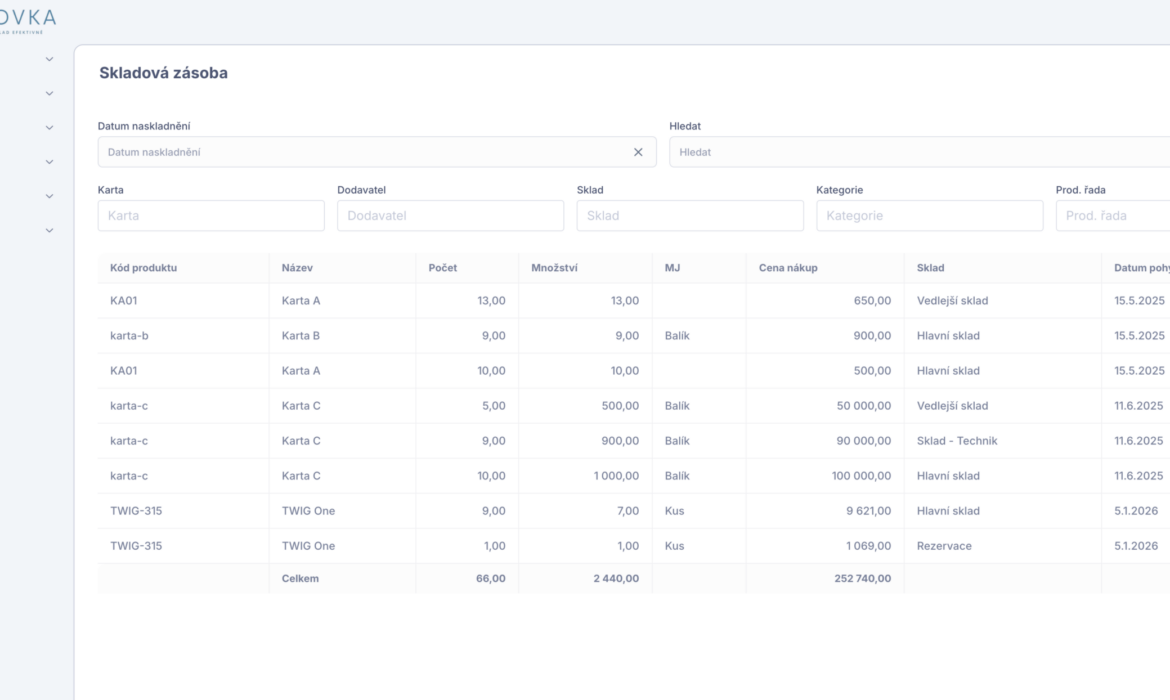This screenshot has width=1170, height=700.
Task: Click the Počet column header
Action: 443,268
